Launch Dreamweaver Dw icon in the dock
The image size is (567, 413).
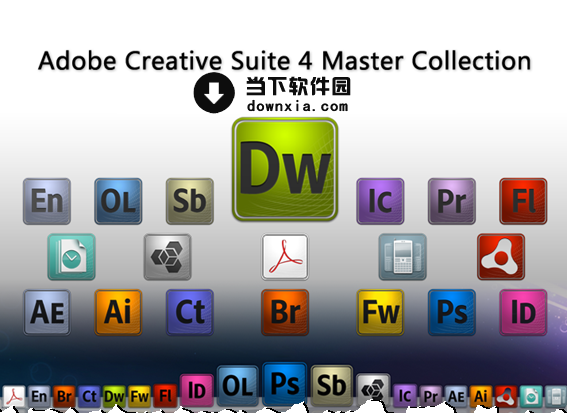pyautogui.click(x=114, y=397)
